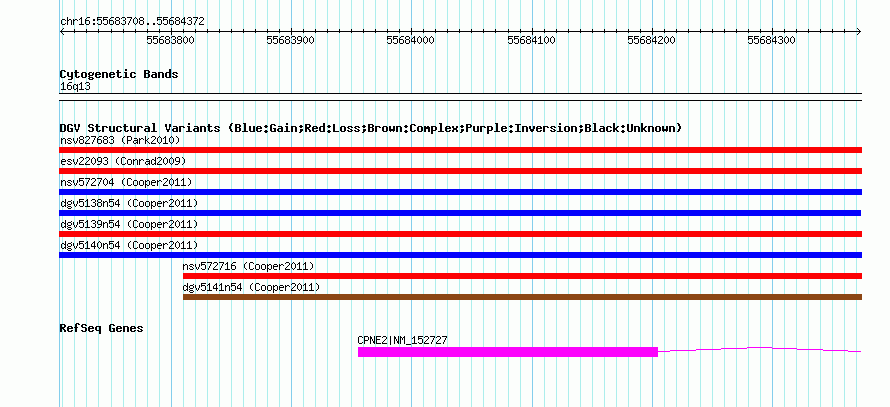Click the nsv572716 (Cooper2011) red bar
The image size is (890, 407).
pos(522,276)
